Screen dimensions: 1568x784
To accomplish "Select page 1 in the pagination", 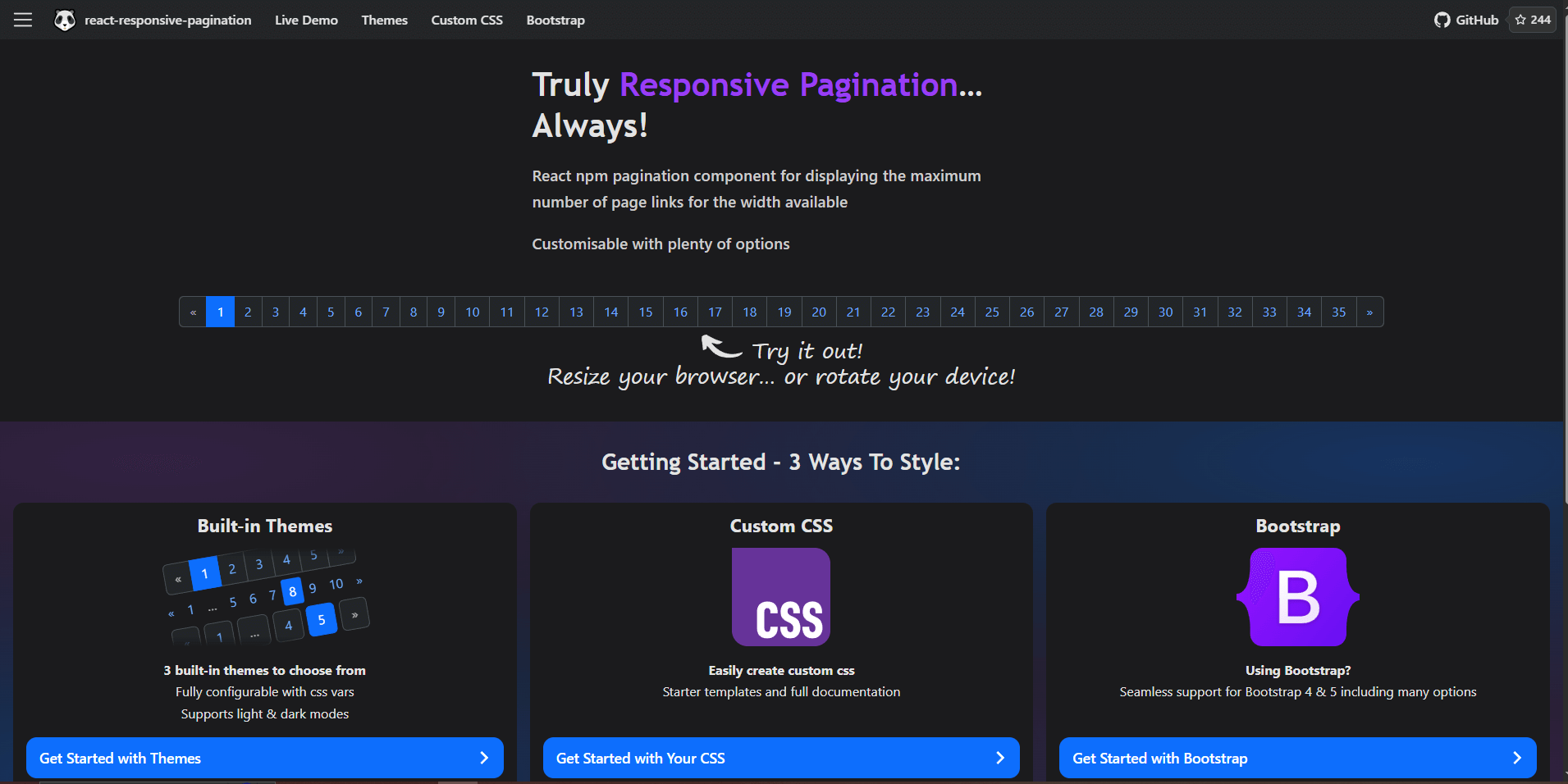I will click(x=220, y=312).
